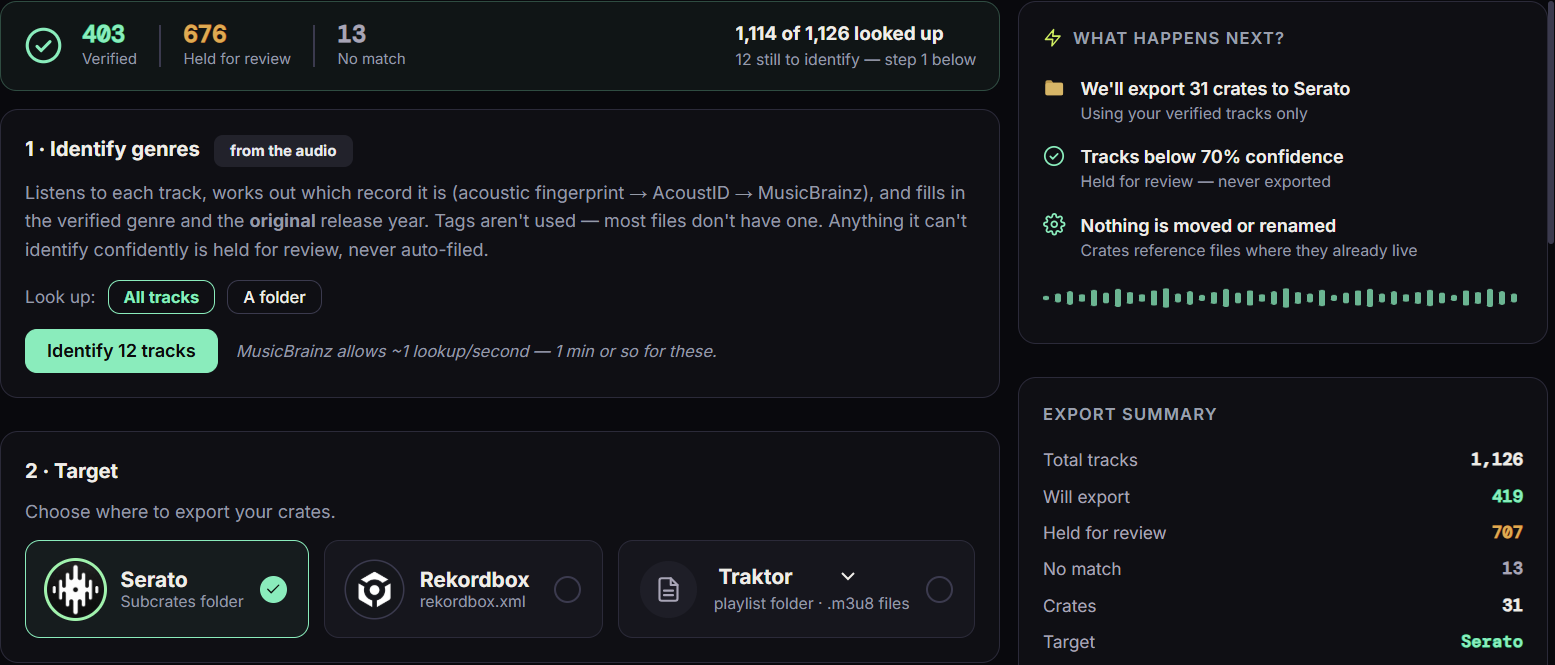Click Crates reference files where they live

1249,250
